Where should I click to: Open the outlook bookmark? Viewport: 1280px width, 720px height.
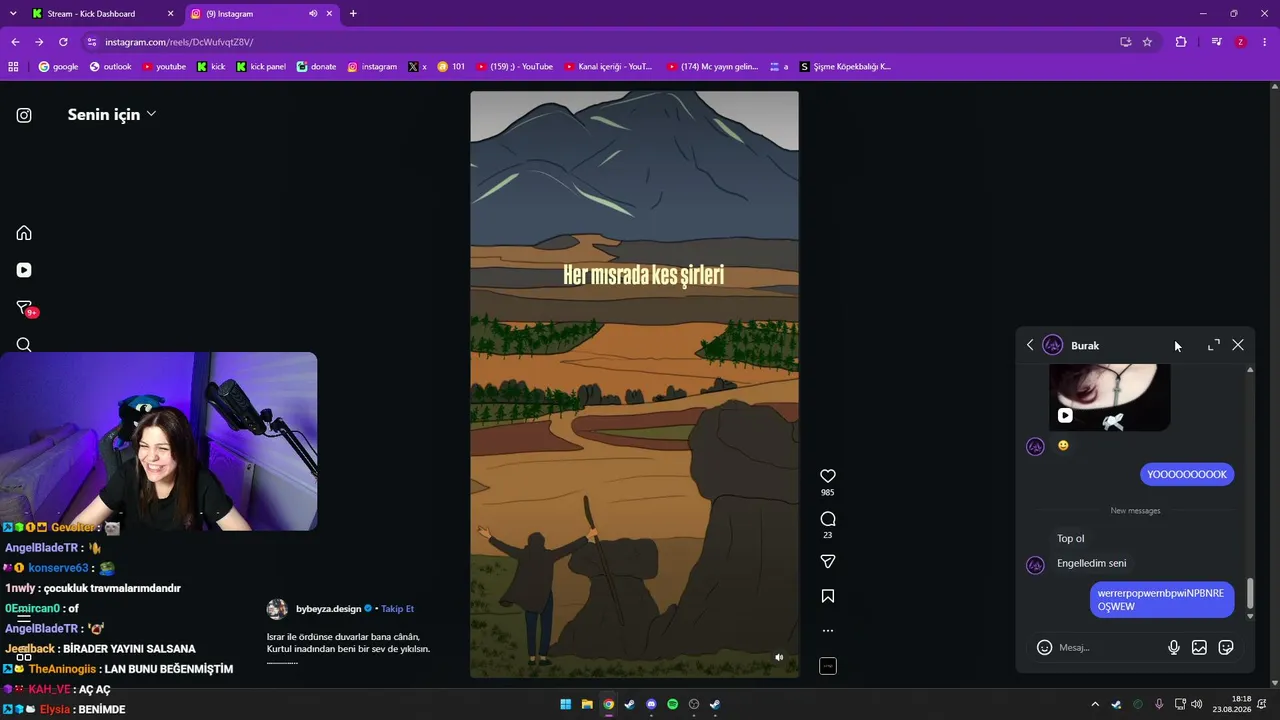coord(110,67)
